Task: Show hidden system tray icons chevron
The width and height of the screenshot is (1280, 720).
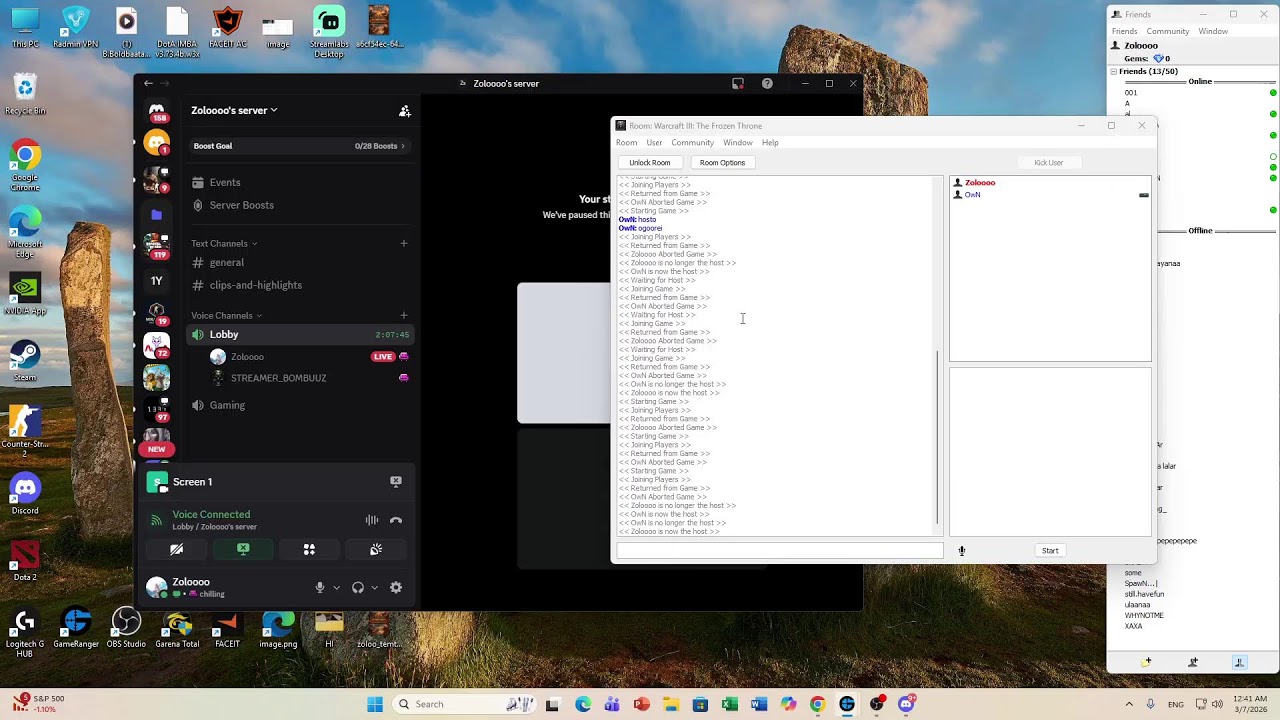Action: (1129, 704)
